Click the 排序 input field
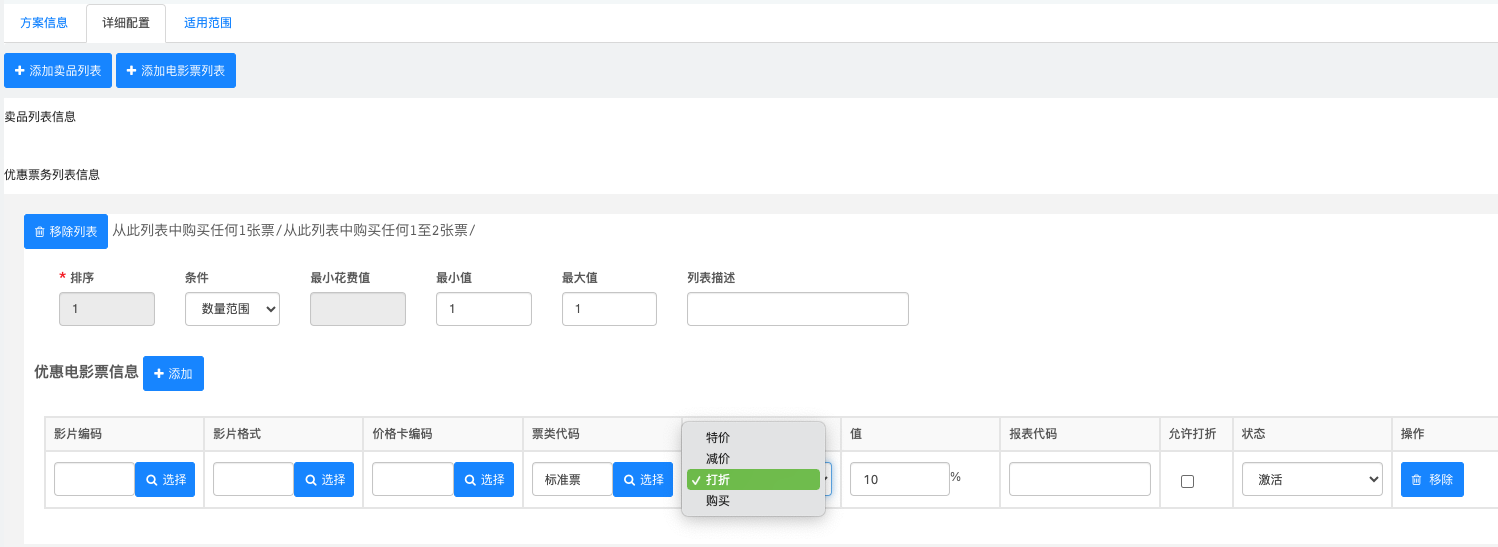The height and width of the screenshot is (547, 1498). 107,309
